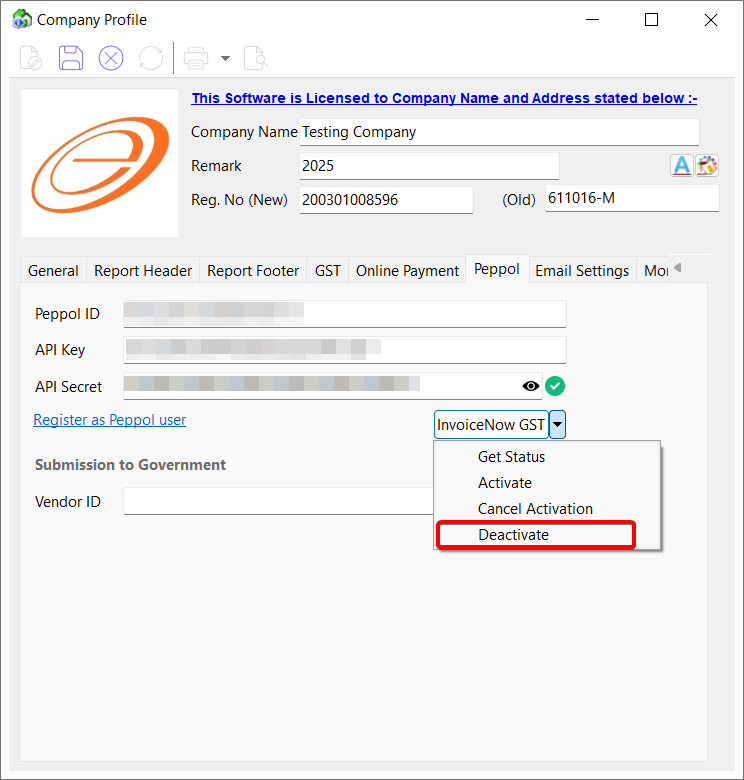Click the Save floppy disk icon

point(71,58)
